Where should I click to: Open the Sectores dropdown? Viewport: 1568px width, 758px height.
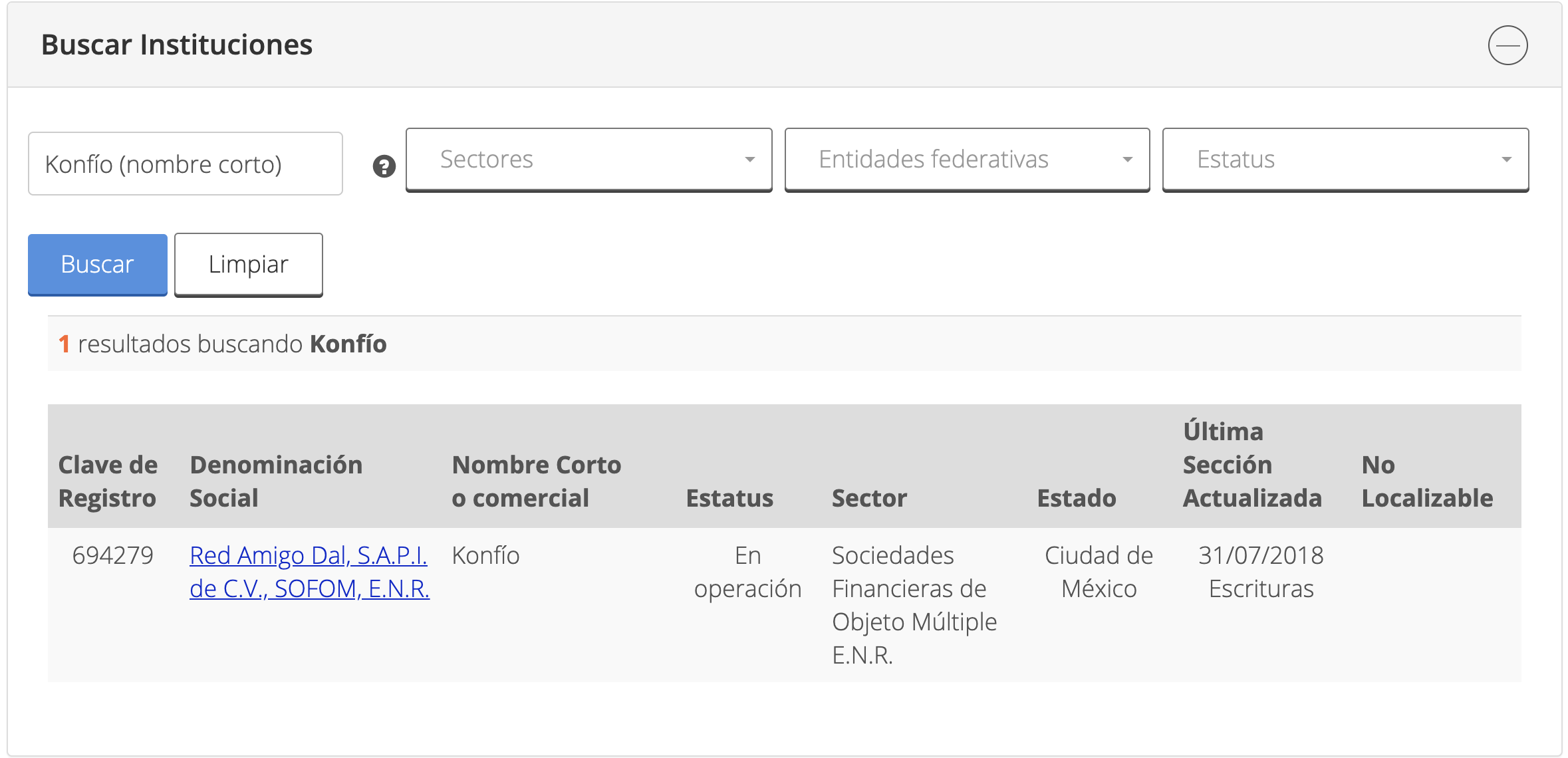588,160
